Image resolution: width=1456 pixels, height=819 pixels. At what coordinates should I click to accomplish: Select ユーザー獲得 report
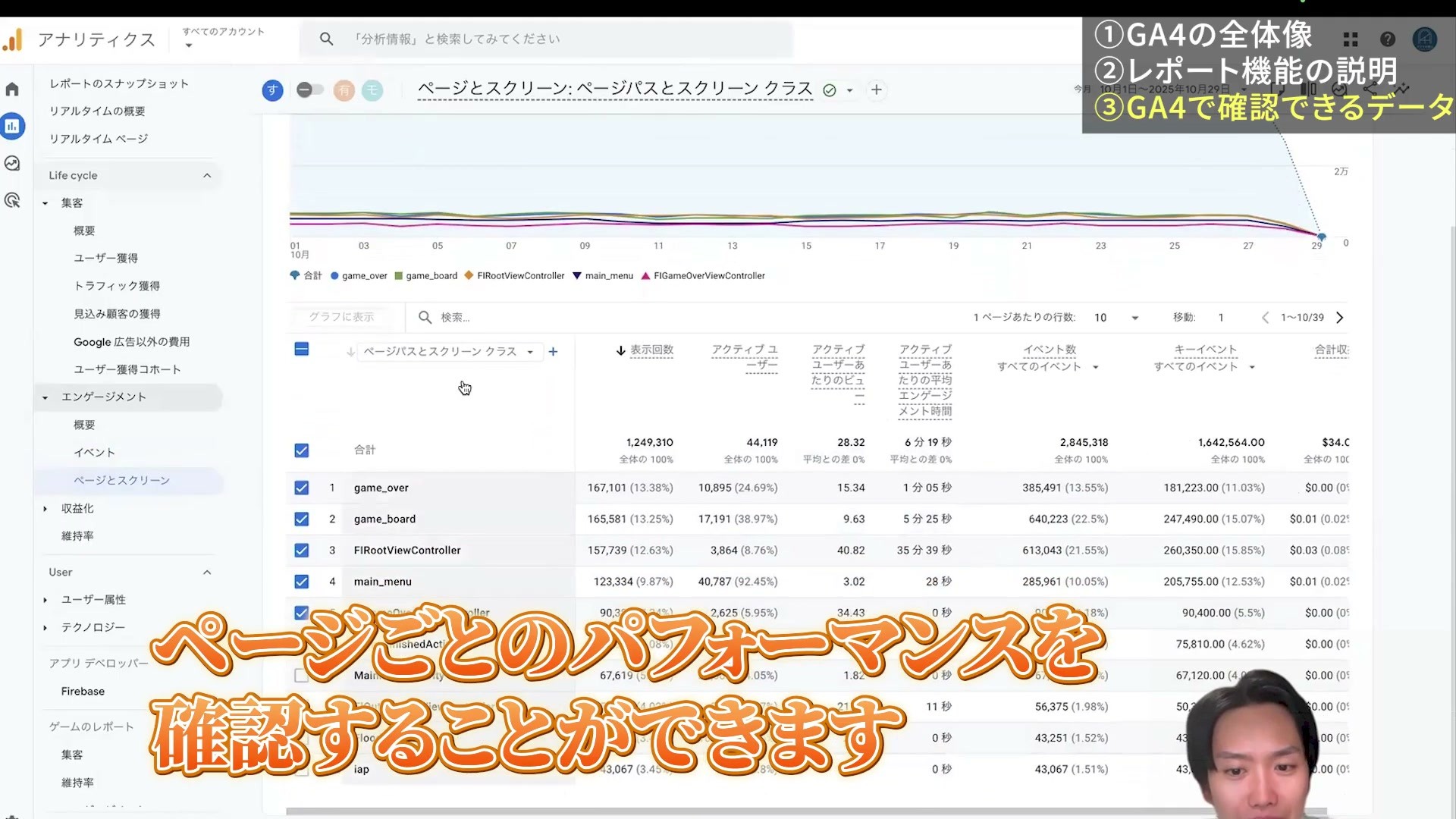(105, 259)
